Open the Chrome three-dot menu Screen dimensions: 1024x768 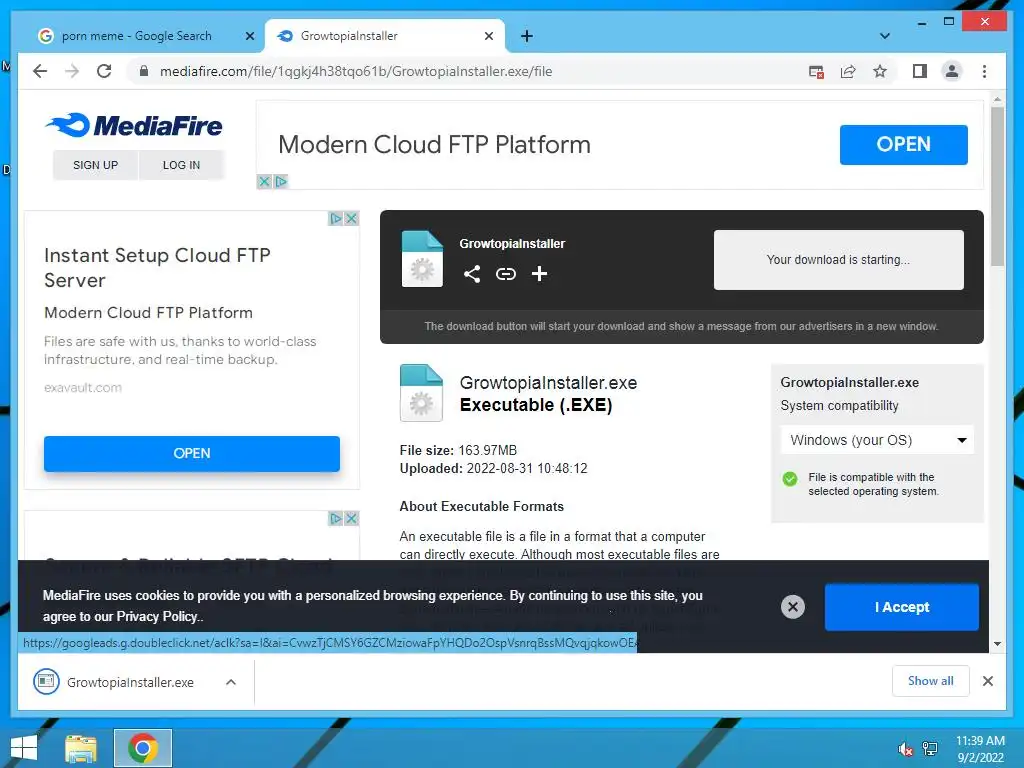(984, 71)
